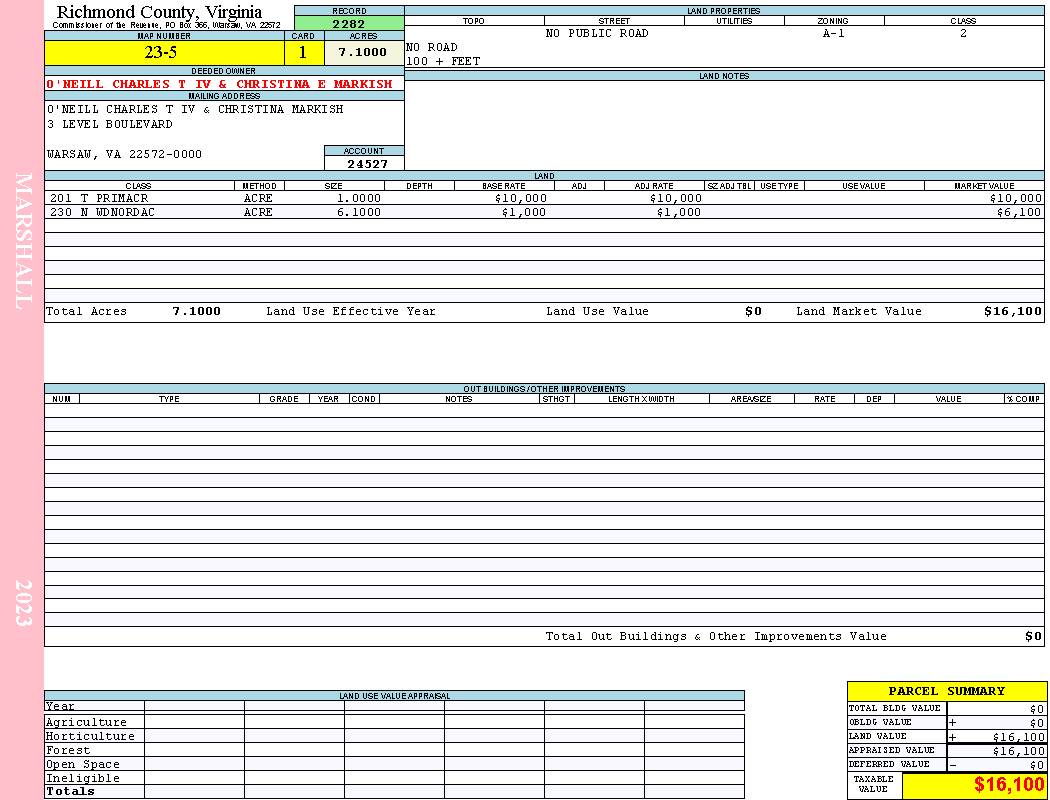Click the Forest row label
Screen dimensions: 1050x800
68,750
